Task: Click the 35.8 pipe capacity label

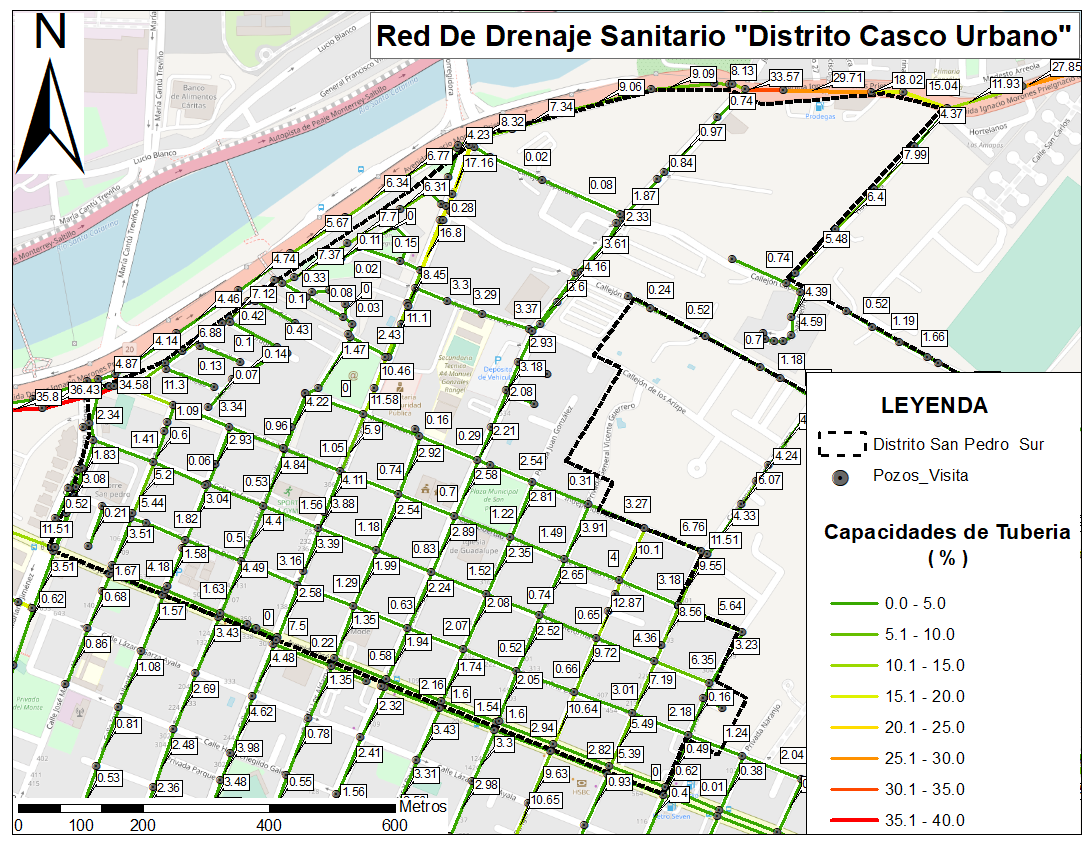Action: [47, 397]
